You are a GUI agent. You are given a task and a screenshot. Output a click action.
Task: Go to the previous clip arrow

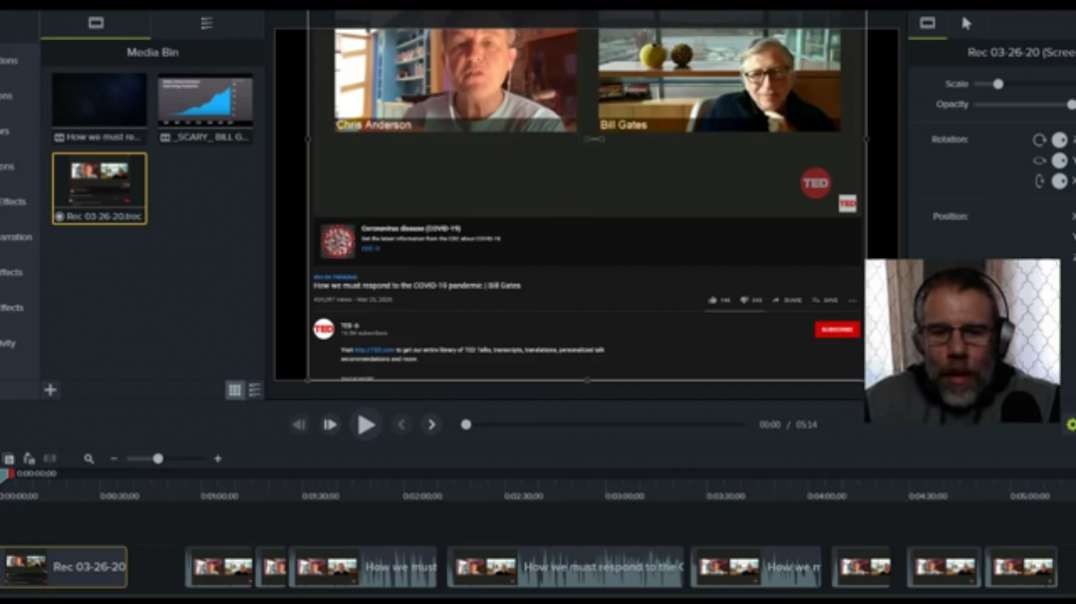401,425
